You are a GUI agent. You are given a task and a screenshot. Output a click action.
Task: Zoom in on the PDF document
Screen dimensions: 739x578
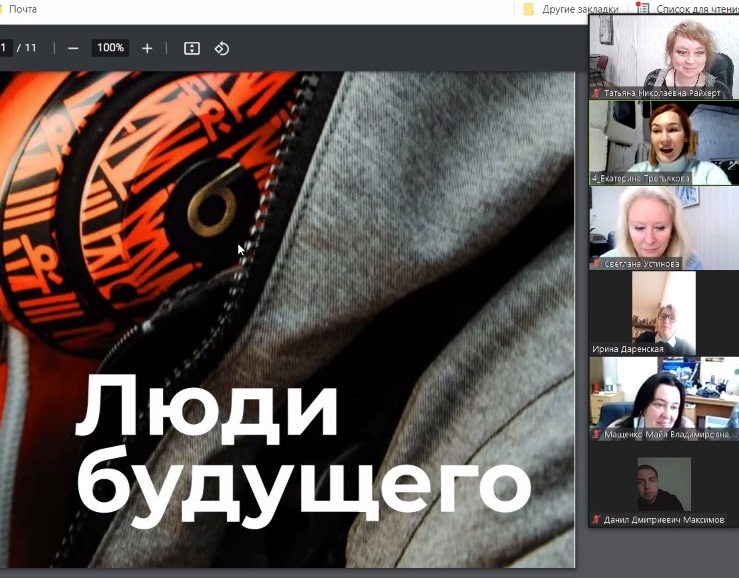click(147, 48)
